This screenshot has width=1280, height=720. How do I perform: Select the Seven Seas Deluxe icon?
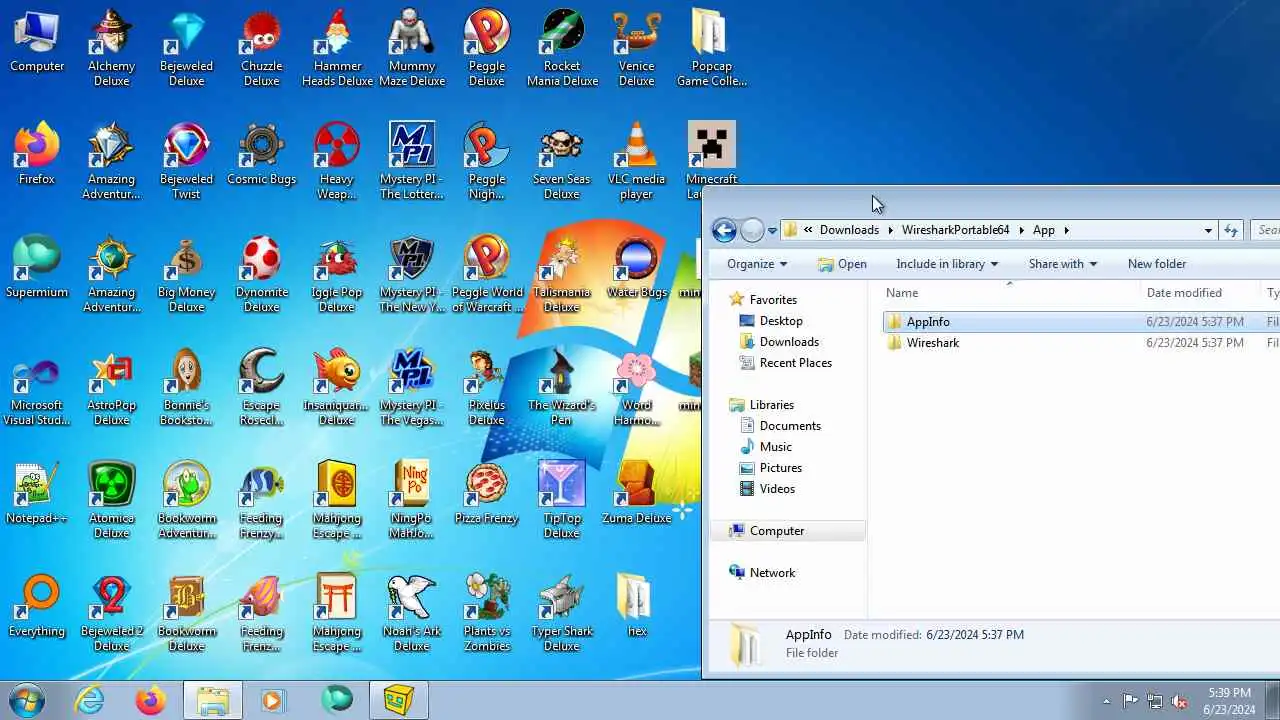(562, 161)
